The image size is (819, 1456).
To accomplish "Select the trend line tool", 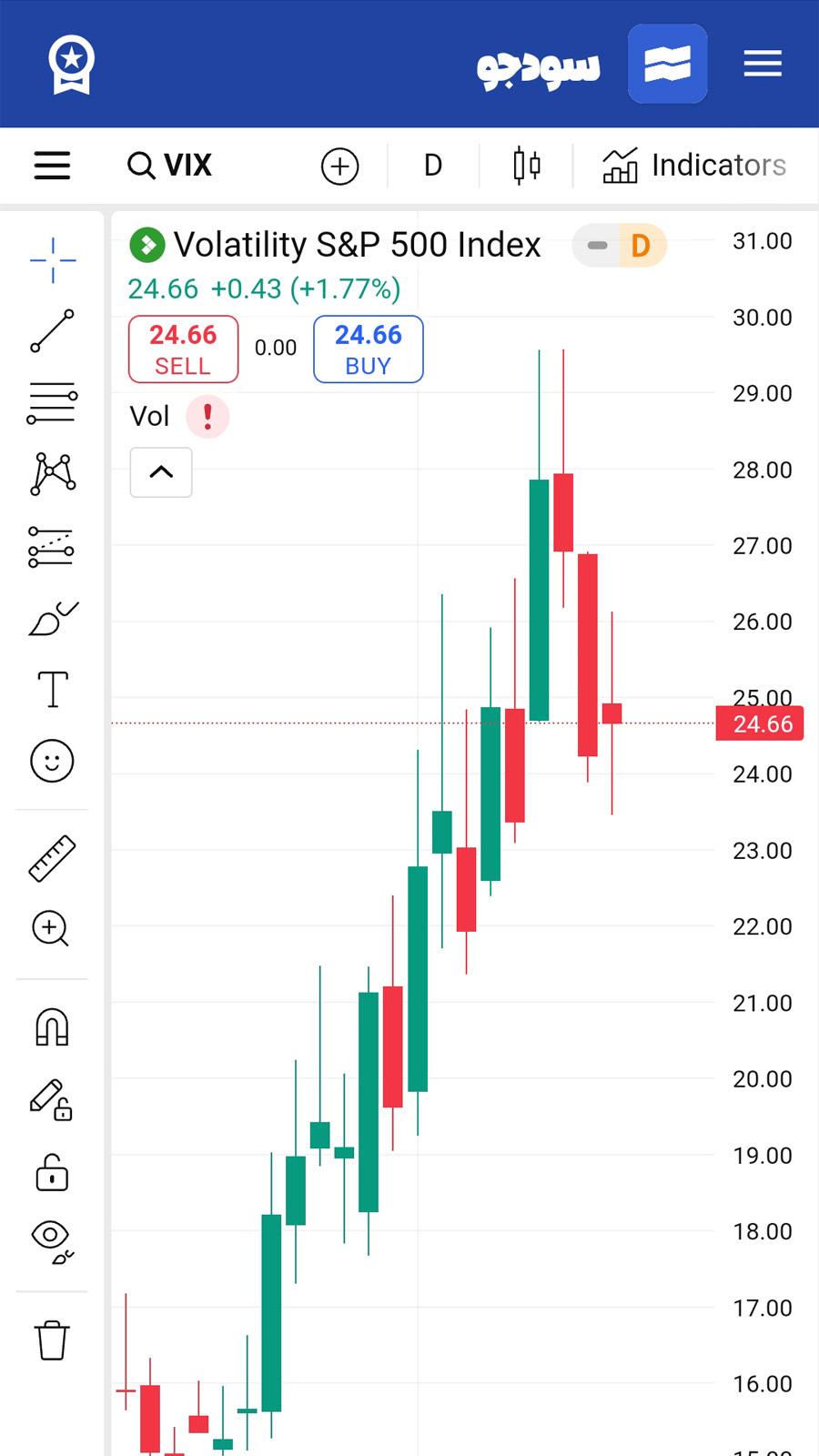I will 53,330.
